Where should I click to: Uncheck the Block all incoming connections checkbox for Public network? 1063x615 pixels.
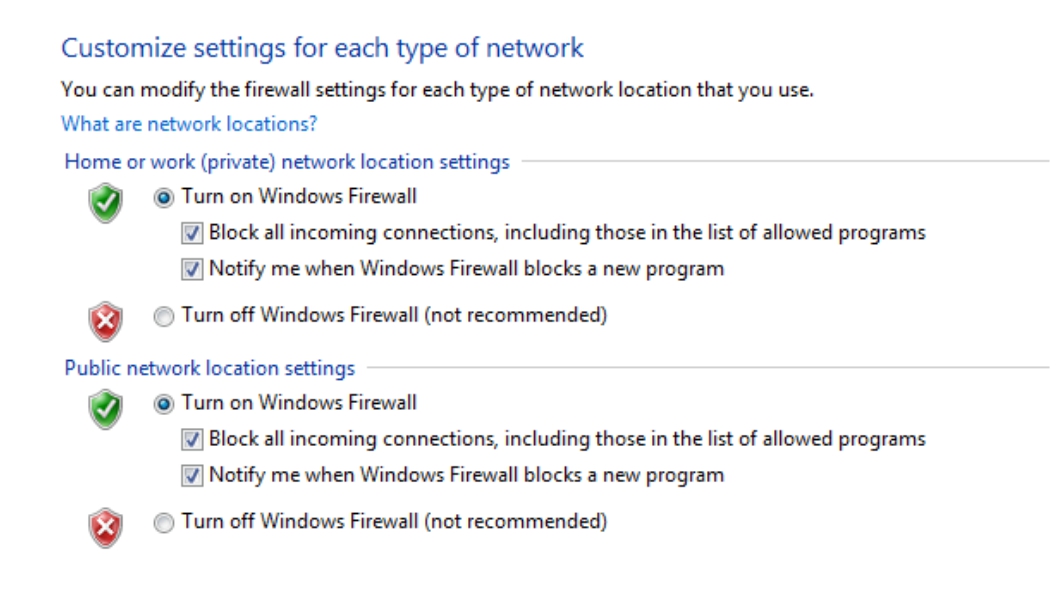pyautogui.click(x=193, y=440)
